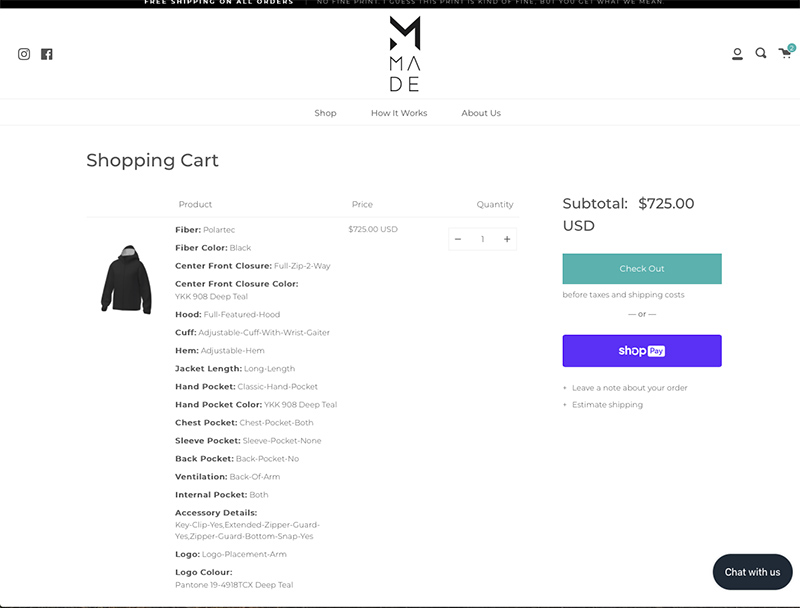Open the Facebook social icon

[x=47, y=54]
